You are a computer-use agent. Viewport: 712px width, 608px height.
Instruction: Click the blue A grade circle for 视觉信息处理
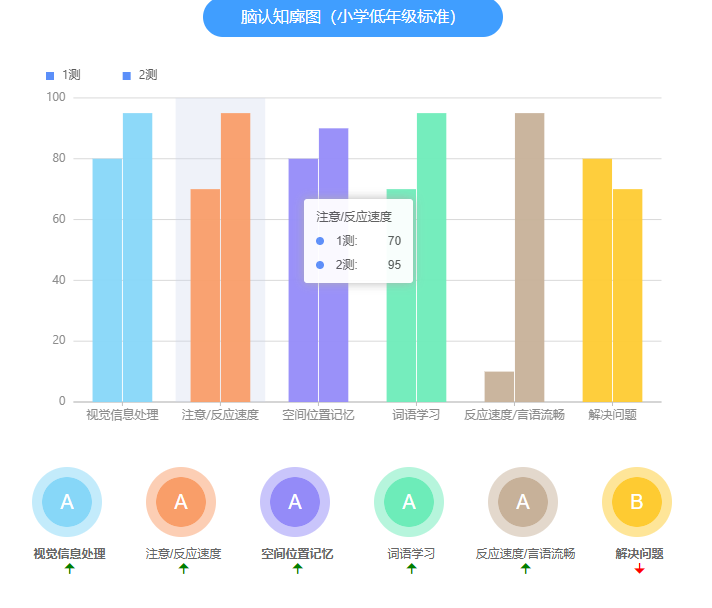(67, 502)
